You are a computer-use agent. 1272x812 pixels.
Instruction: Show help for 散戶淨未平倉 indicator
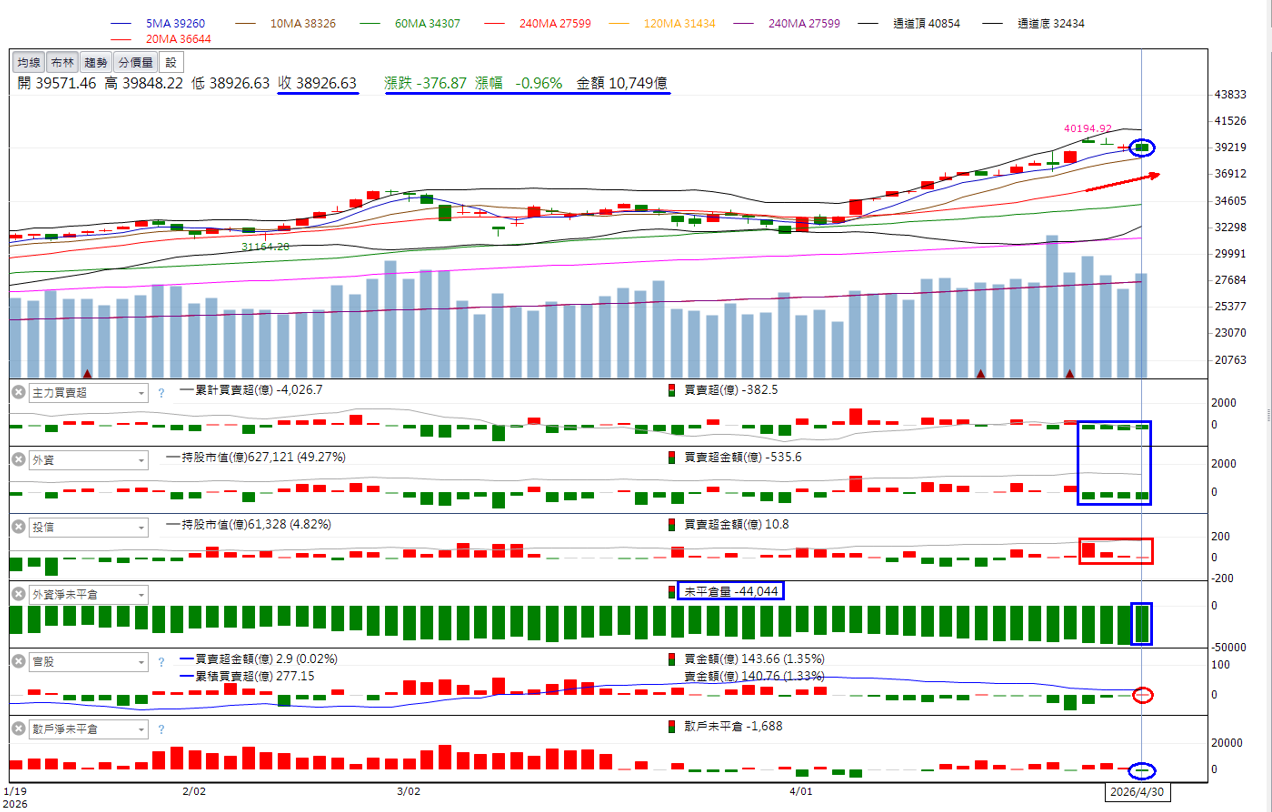(161, 729)
